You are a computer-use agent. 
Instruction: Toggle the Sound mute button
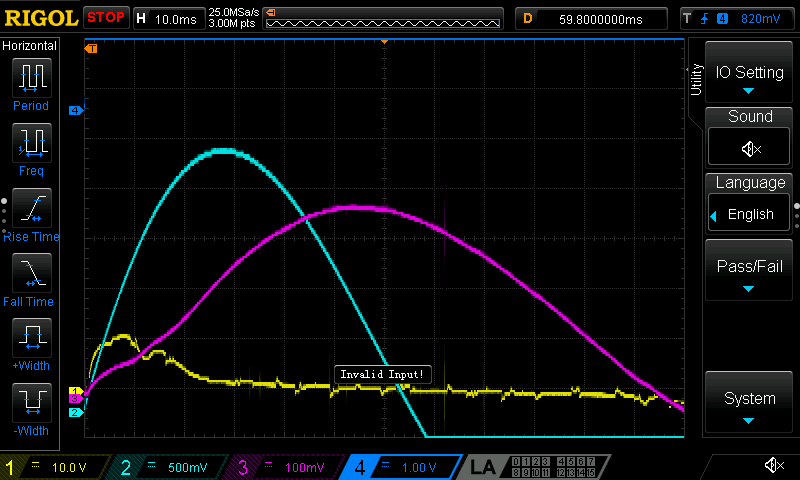[749, 148]
